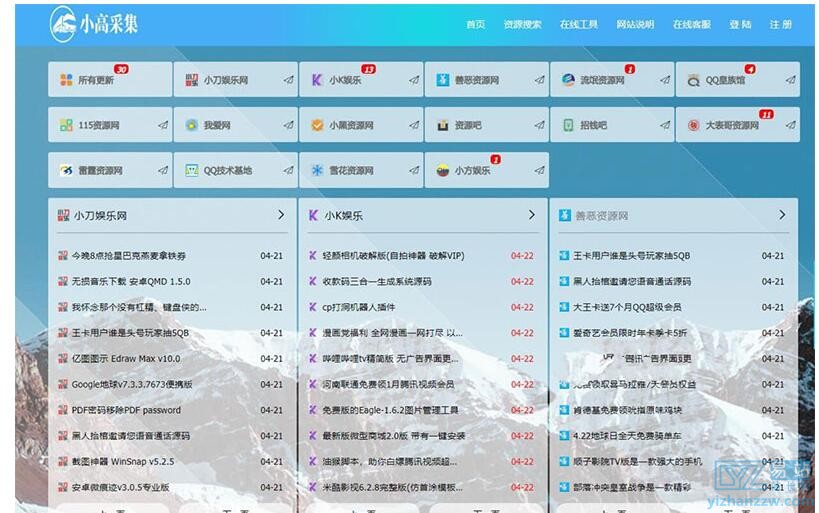Click the icon beside 截图神器 WinSnap v5.2.5
819x513 pixels.
tap(63, 461)
